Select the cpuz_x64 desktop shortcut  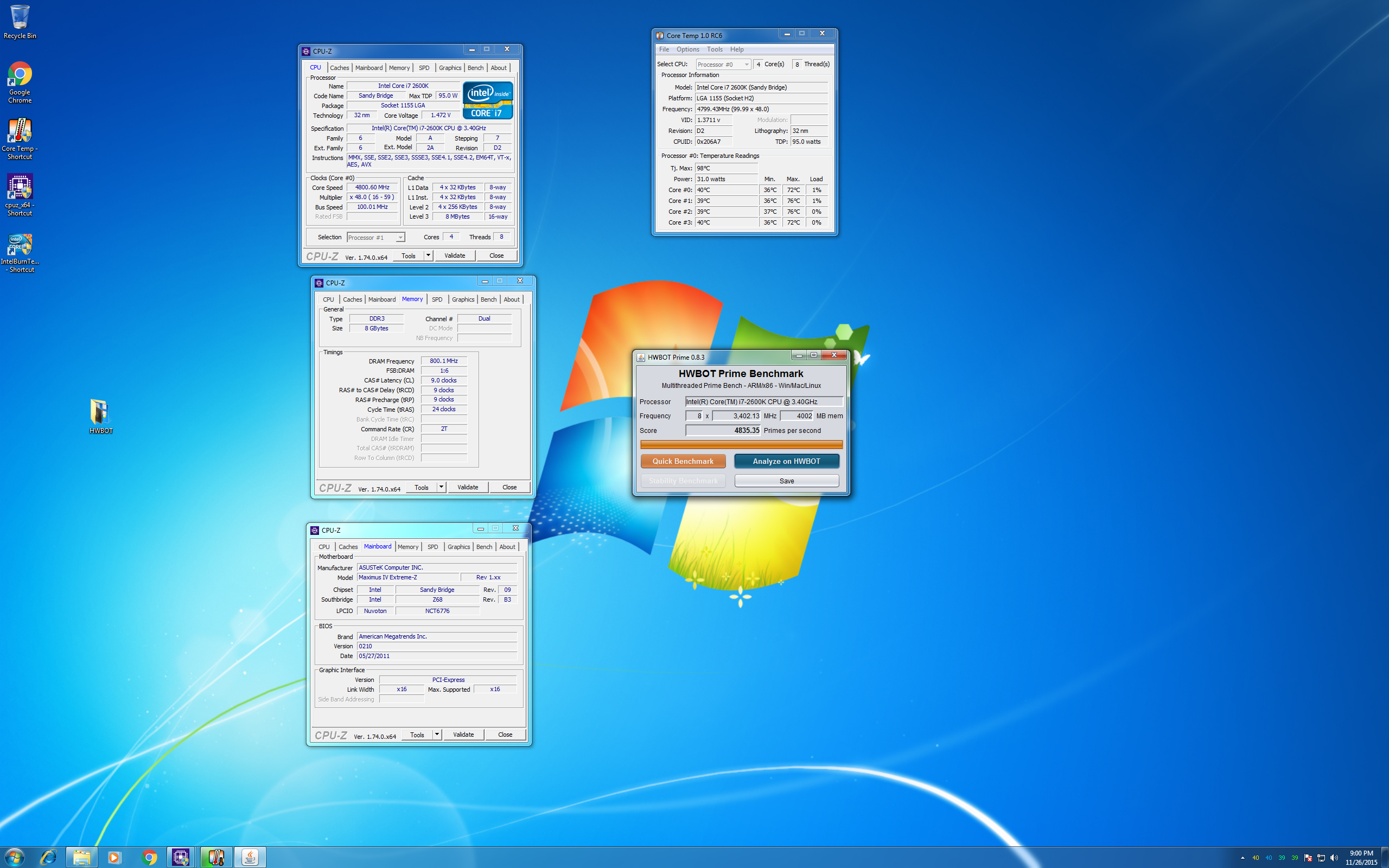coord(20,195)
